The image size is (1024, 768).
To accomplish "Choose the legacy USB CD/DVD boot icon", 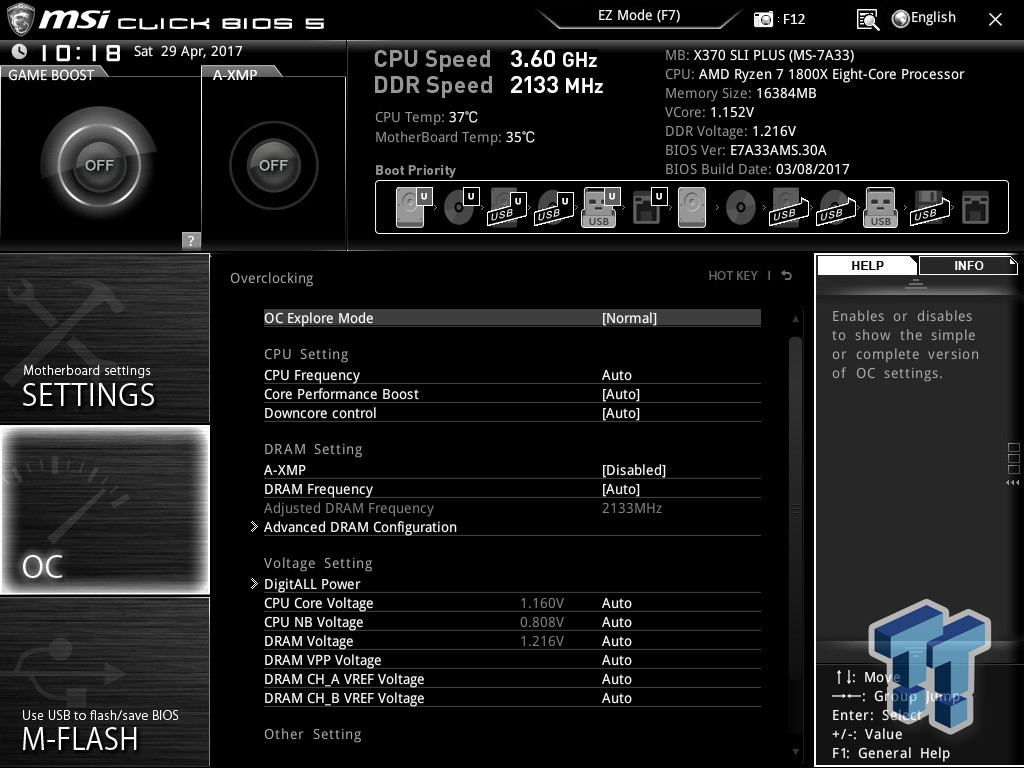I will tap(835, 207).
